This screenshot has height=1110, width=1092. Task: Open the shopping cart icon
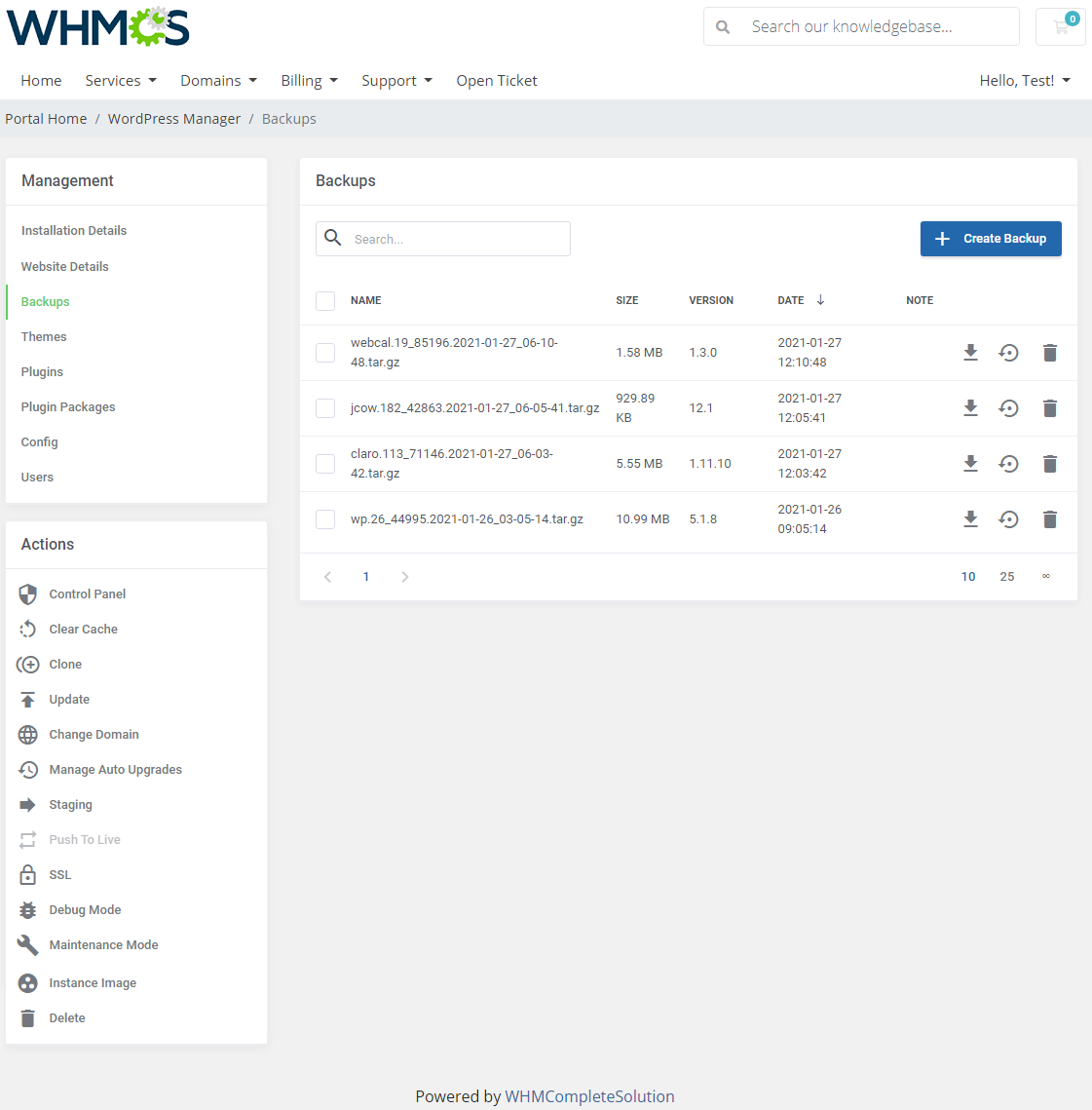(x=1060, y=27)
